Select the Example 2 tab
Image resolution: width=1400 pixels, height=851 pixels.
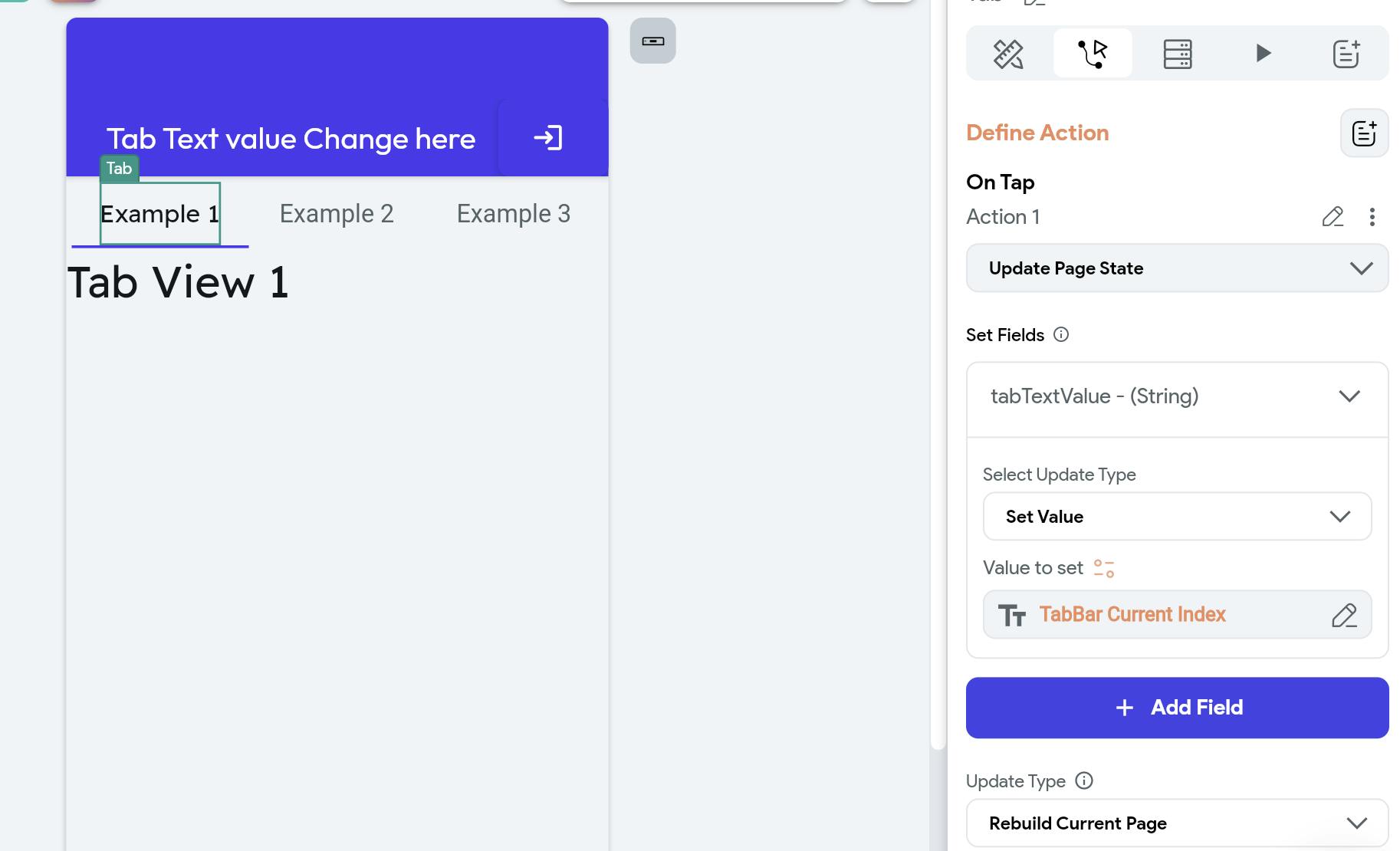pyautogui.click(x=337, y=214)
